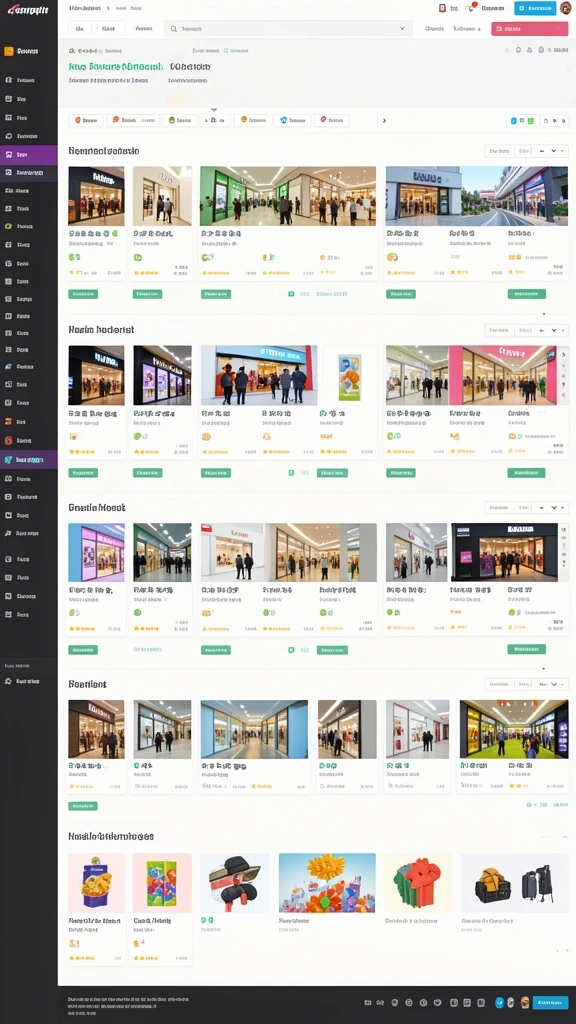Screen dimensions: 576x1024
Task: Select the blue-icon filter chip
Action: (x=292, y=120)
